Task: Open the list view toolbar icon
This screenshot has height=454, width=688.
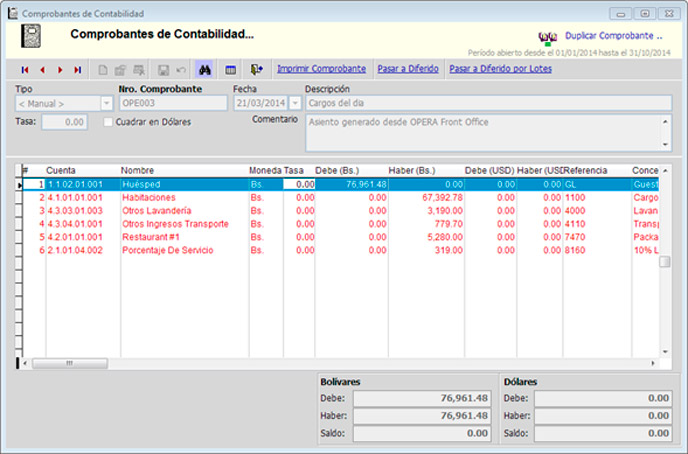Action: click(230, 70)
